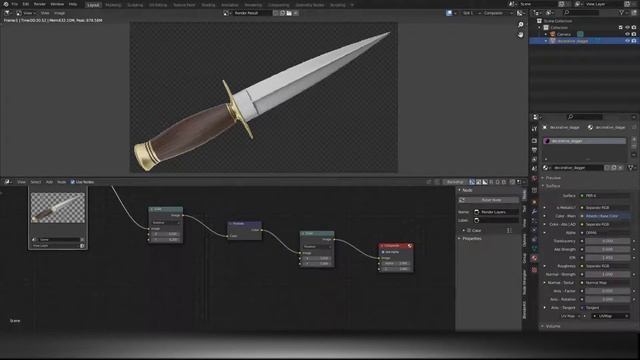Viewport: 640px width, 360px height.
Task: Click the properties panel search field
Action: coord(585,117)
